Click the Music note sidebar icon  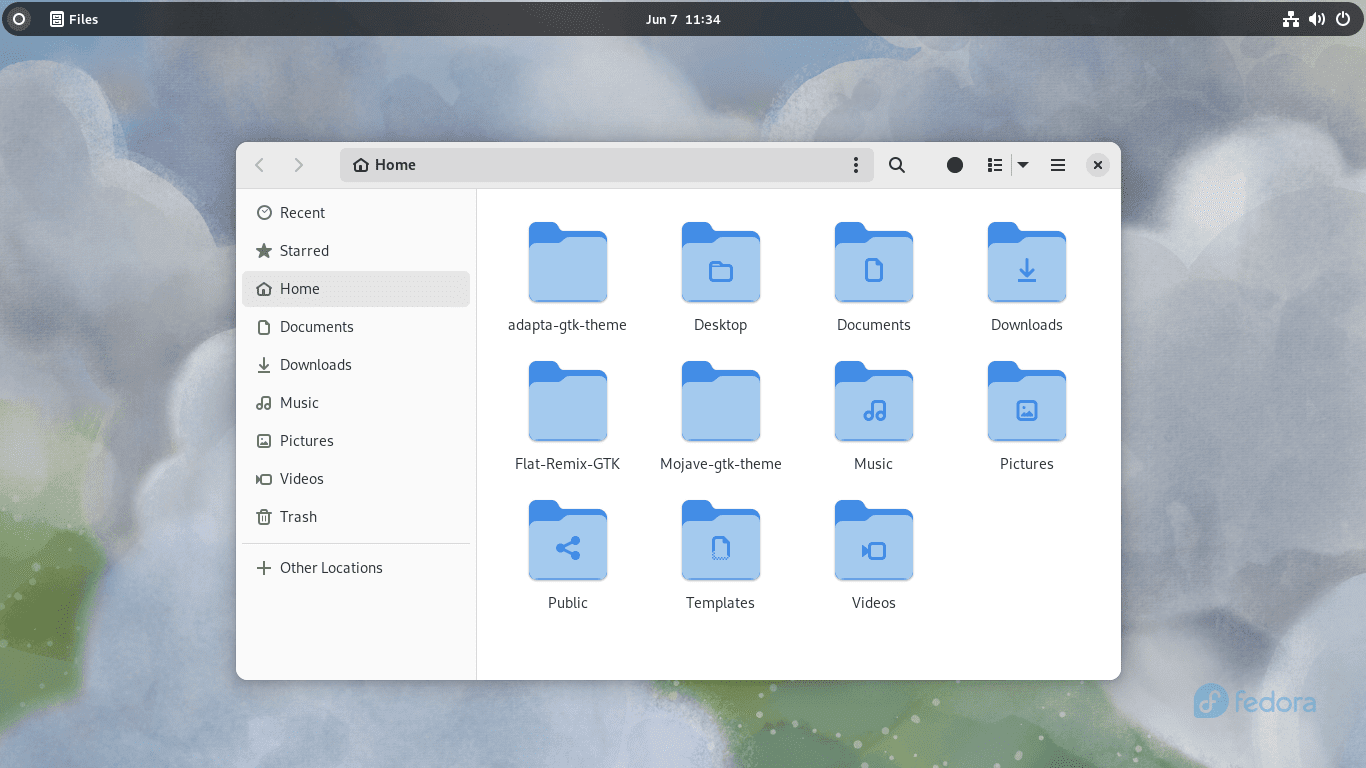[264, 402]
